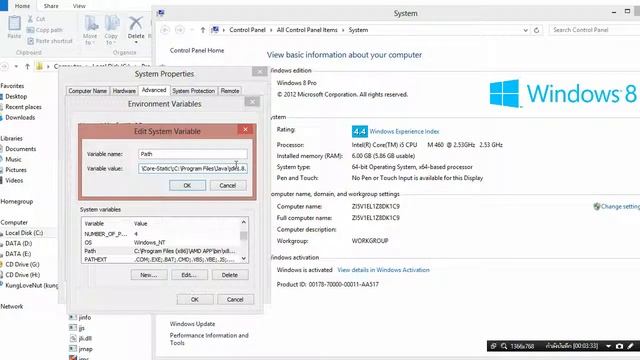Screen dimensions: 640x360
Task: Click the Paste shortcut icon in ribbon
Action: (31, 41)
